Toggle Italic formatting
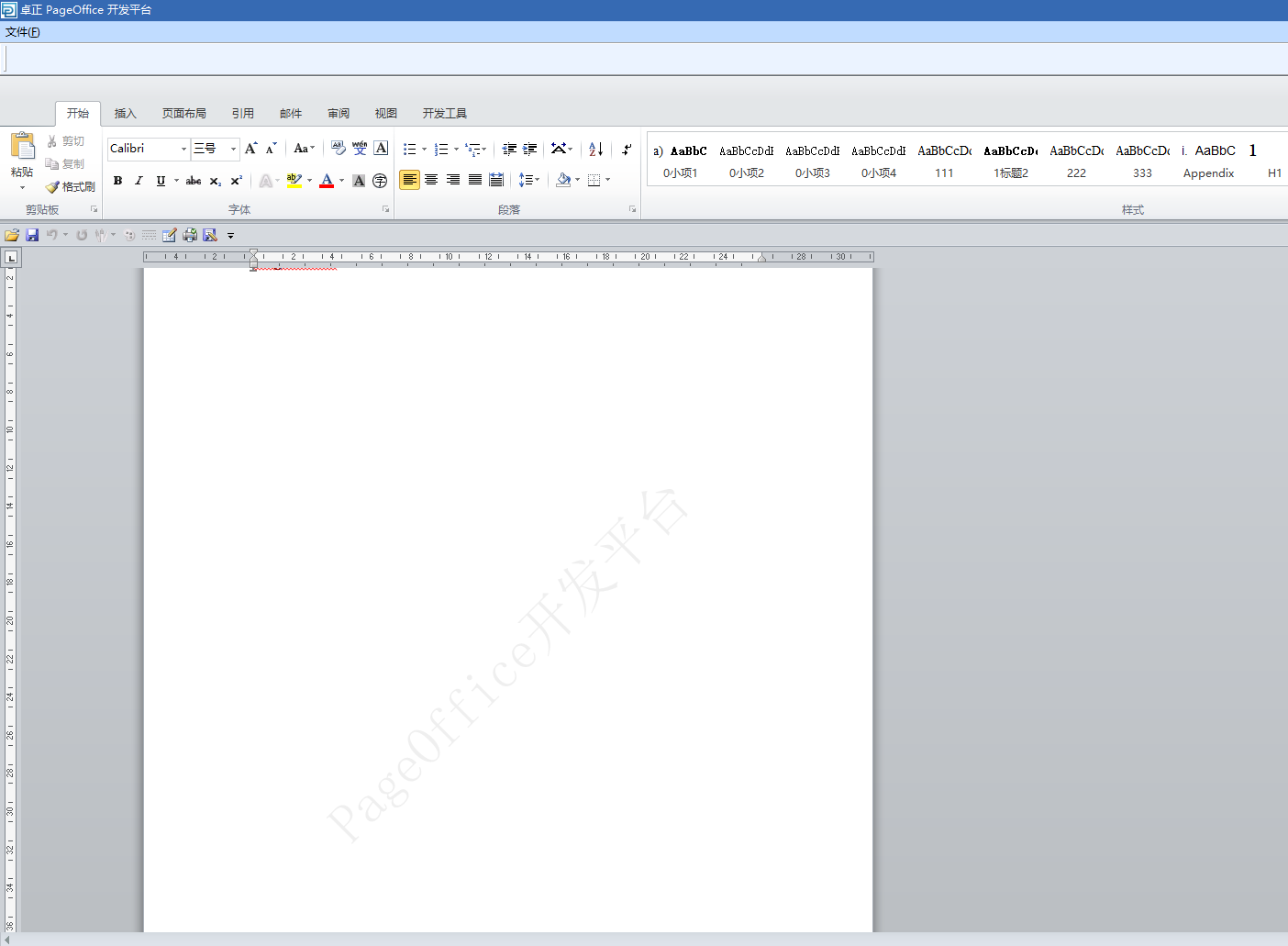This screenshot has height=946, width=1288. pos(139,181)
